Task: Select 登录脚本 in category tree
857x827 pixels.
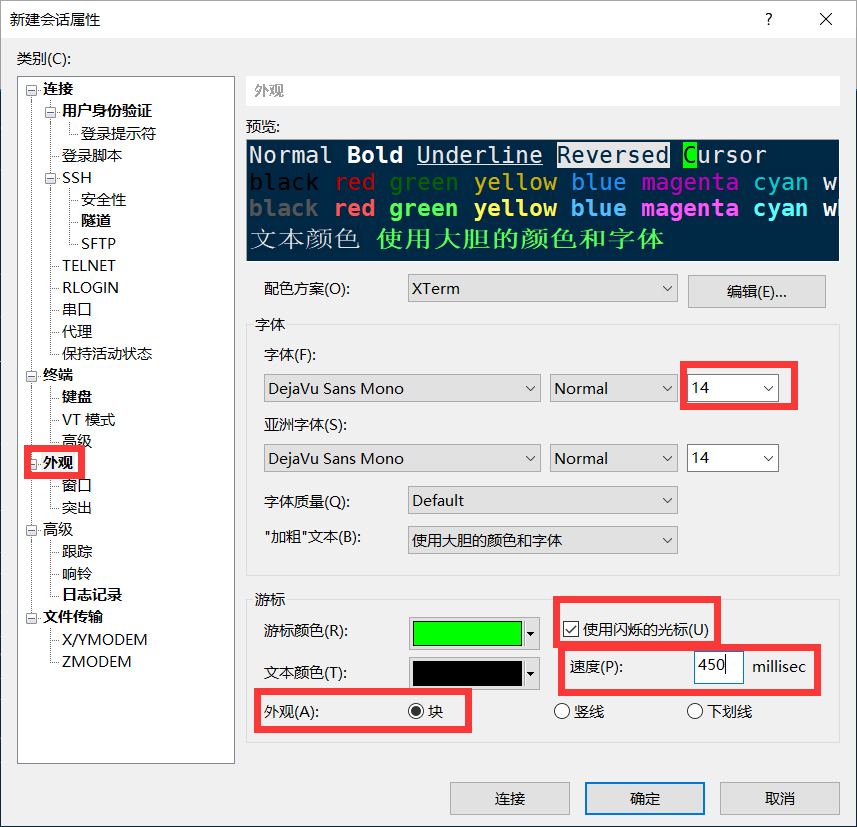Action: pyautogui.click(x=92, y=156)
